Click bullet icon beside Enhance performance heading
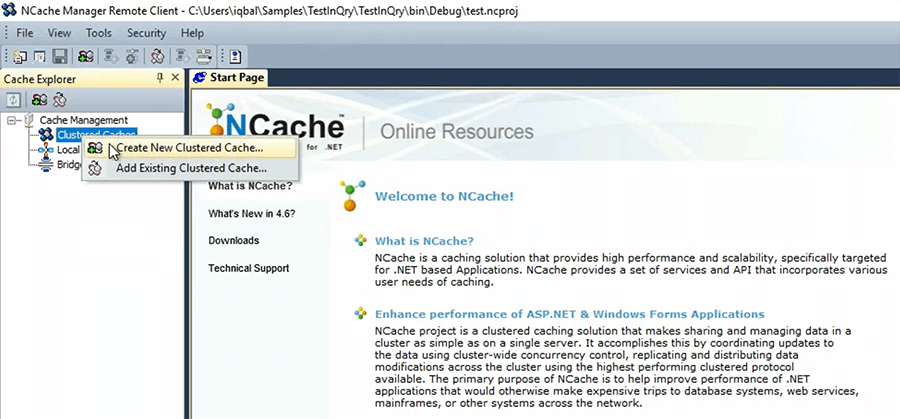This screenshot has height=419, width=900. (360, 313)
